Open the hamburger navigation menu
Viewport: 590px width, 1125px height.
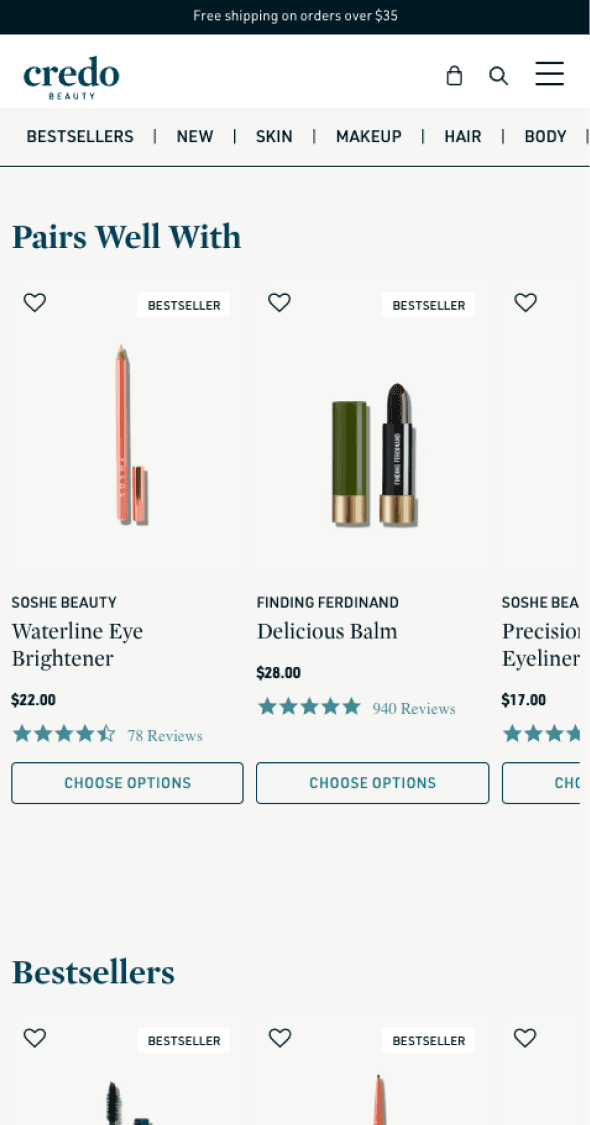[549, 73]
